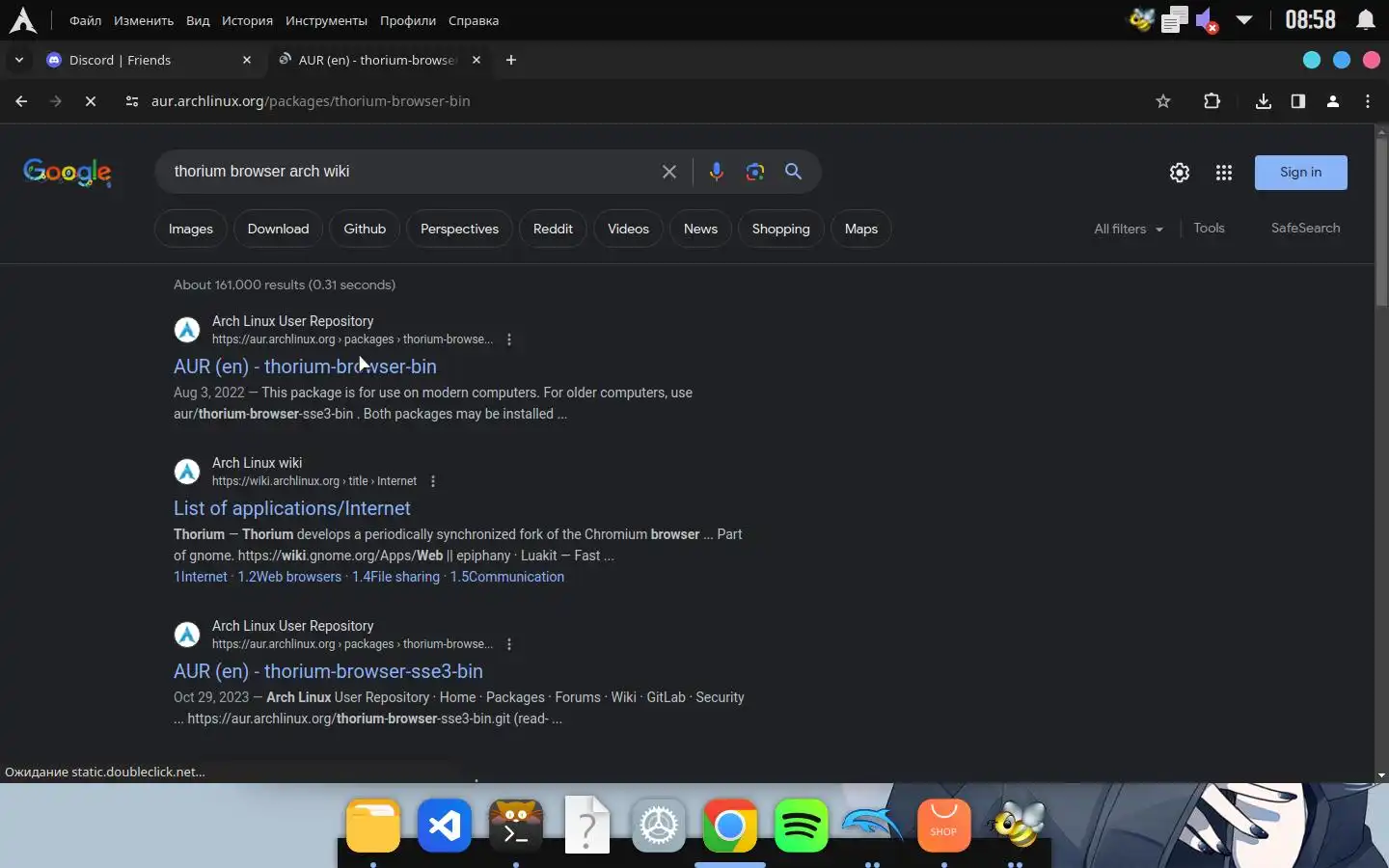The image size is (1389, 868).
Task: Open the extensions puzzle icon
Action: pyautogui.click(x=1212, y=101)
